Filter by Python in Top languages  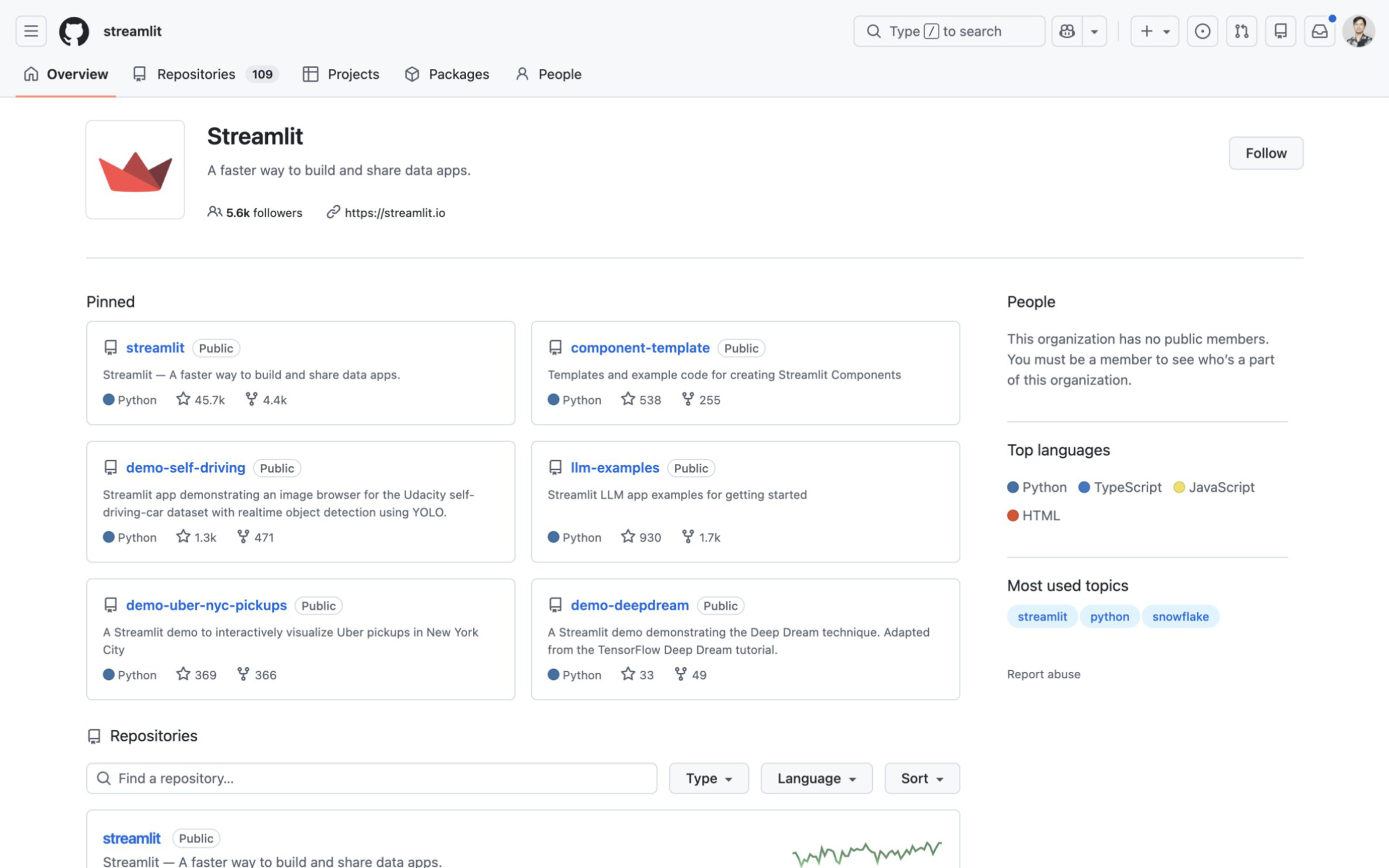tap(1037, 487)
